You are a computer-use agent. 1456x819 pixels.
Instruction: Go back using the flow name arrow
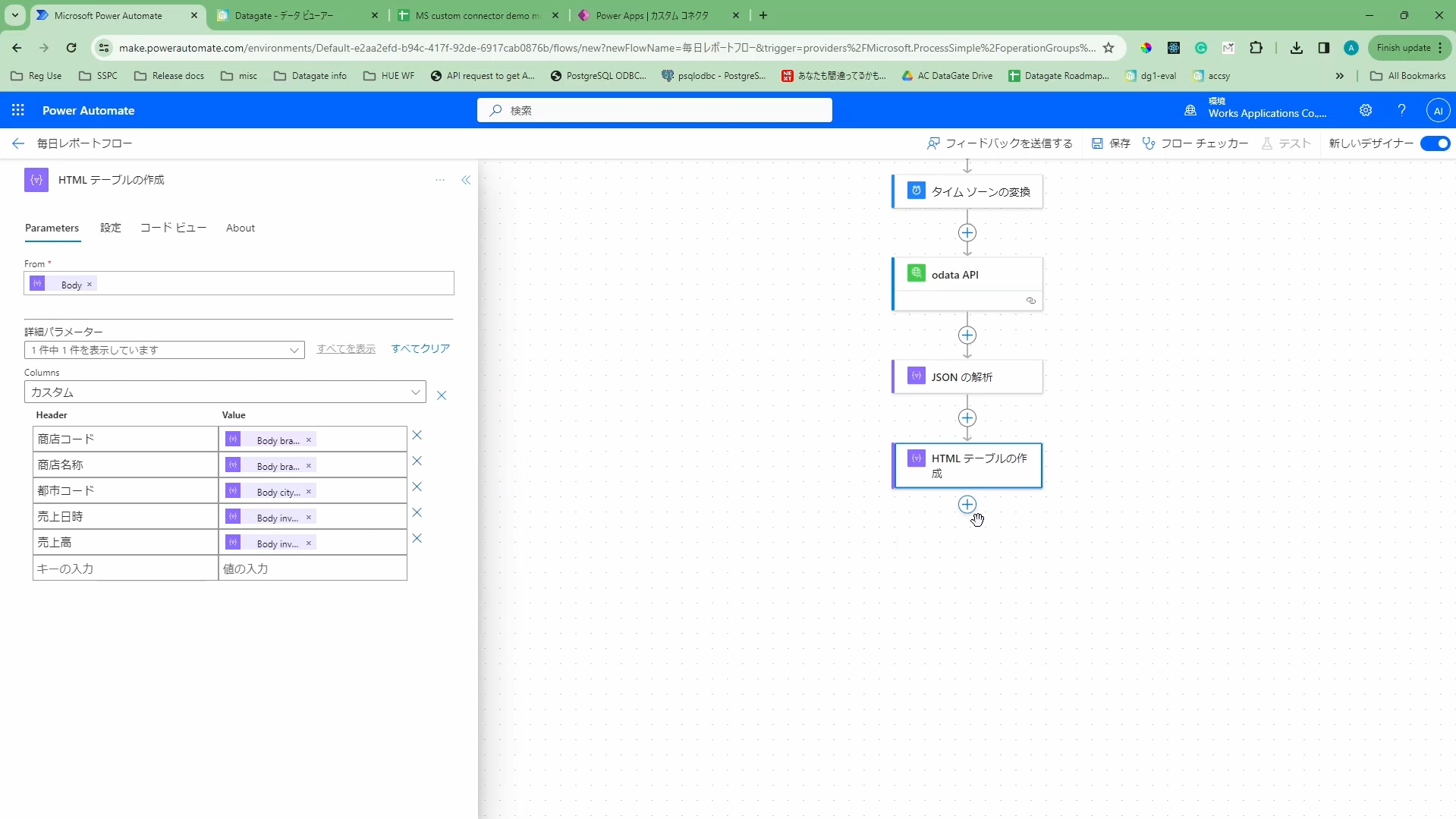(x=18, y=143)
